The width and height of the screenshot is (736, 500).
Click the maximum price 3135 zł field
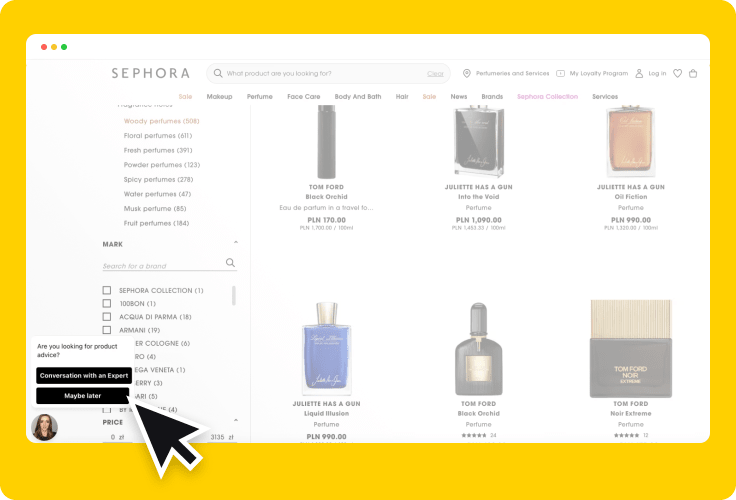tap(222, 437)
